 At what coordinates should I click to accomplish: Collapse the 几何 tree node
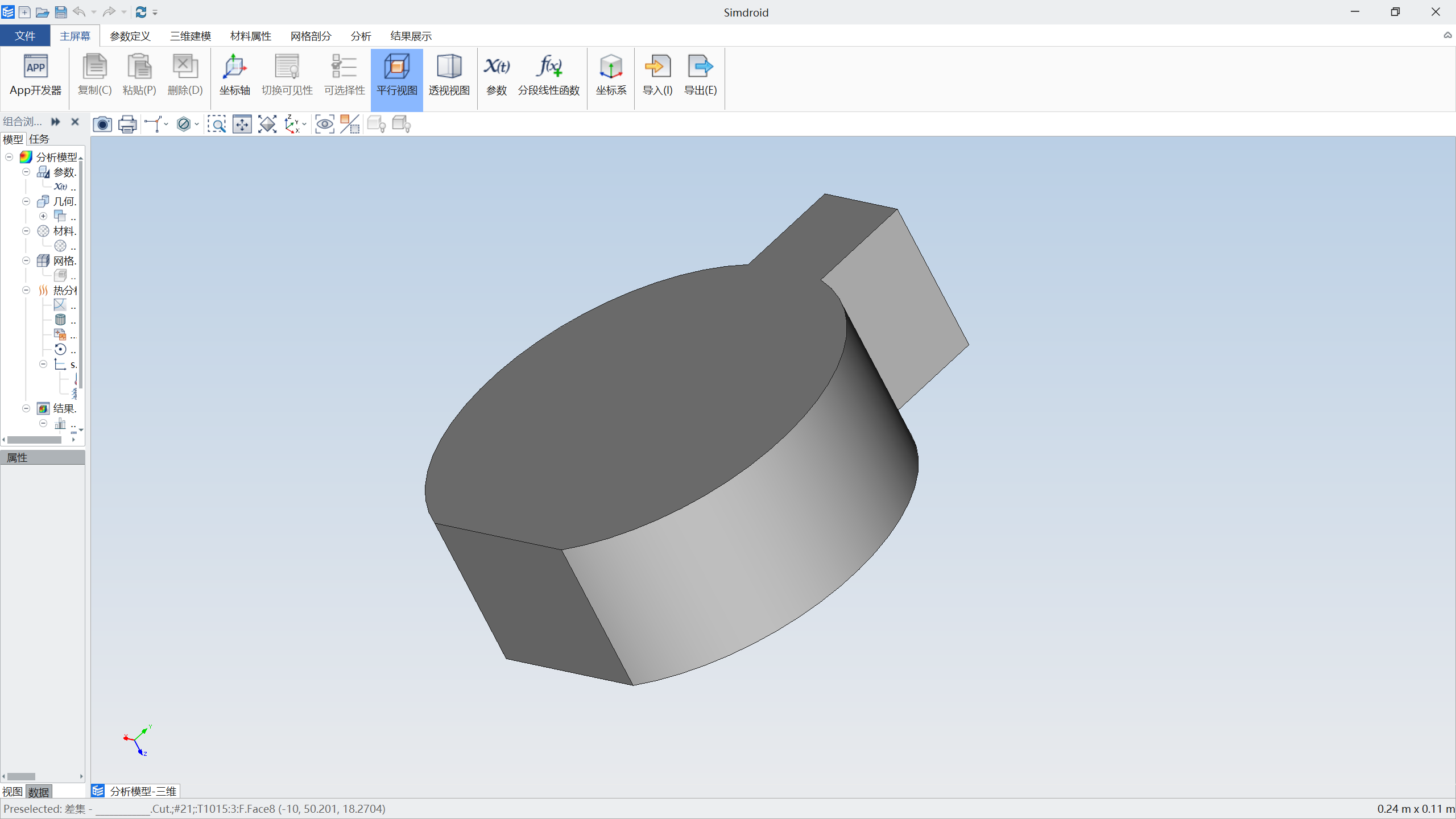(26, 201)
